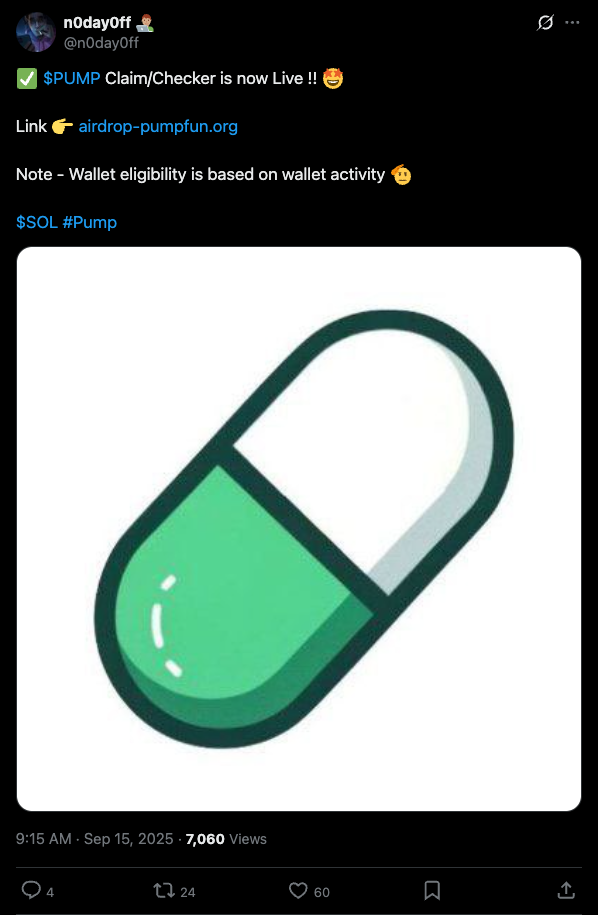Enlarge the green pill image
Image resolution: width=598 pixels, height=915 pixels.
299,529
